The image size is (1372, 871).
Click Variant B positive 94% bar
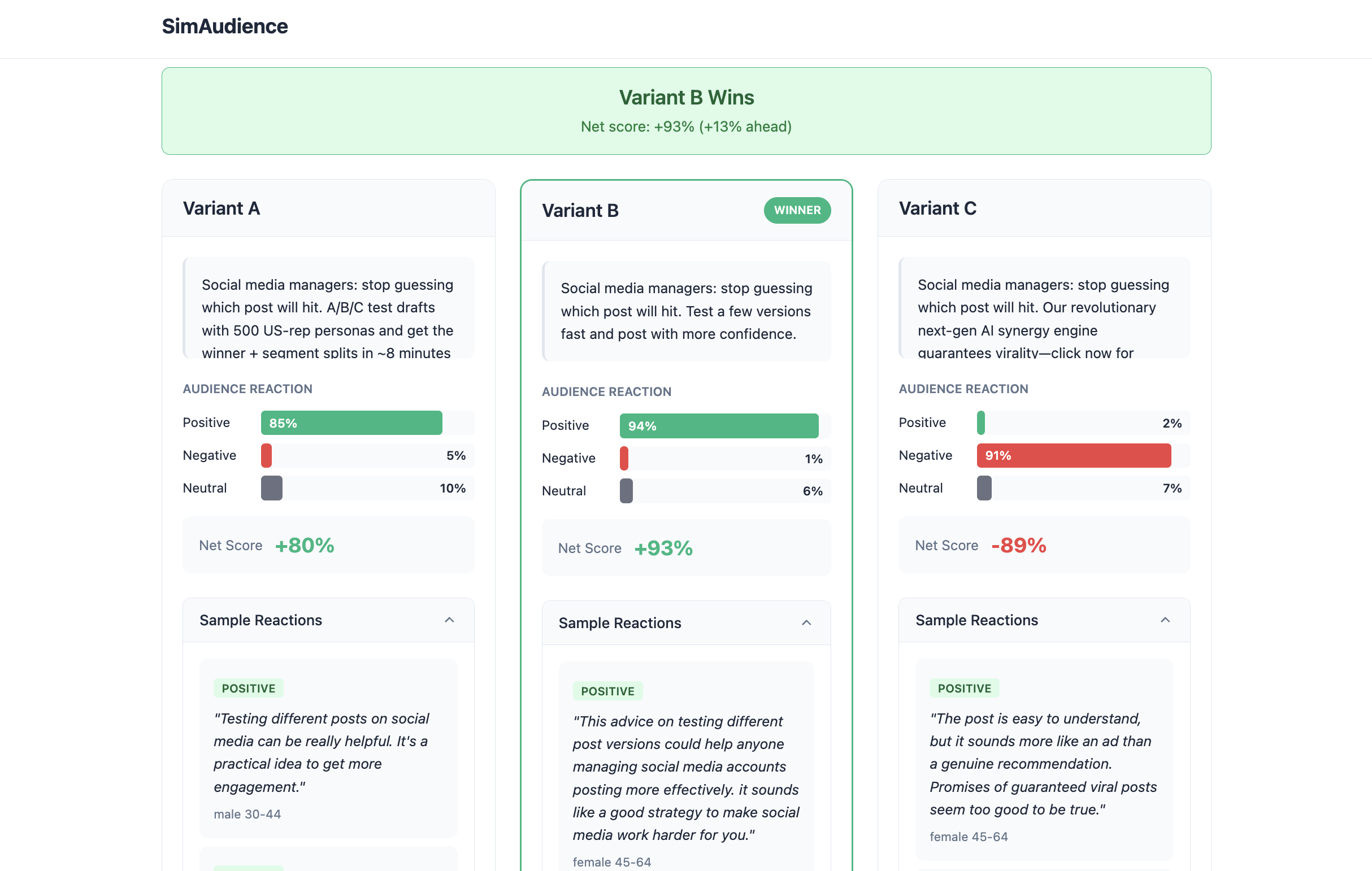click(x=718, y=425)
